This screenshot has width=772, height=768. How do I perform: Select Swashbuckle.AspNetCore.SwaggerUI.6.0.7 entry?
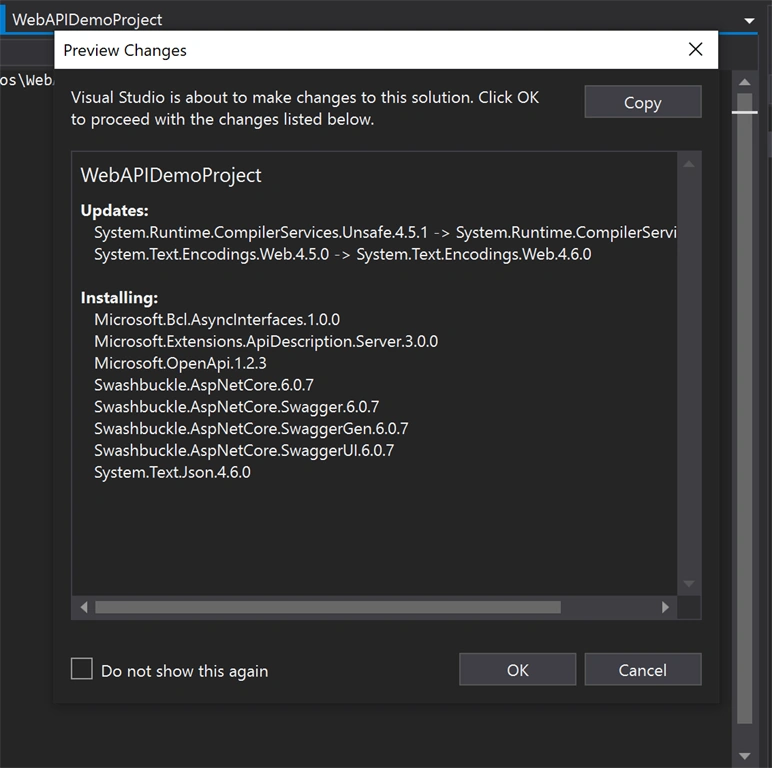[244, 450]
